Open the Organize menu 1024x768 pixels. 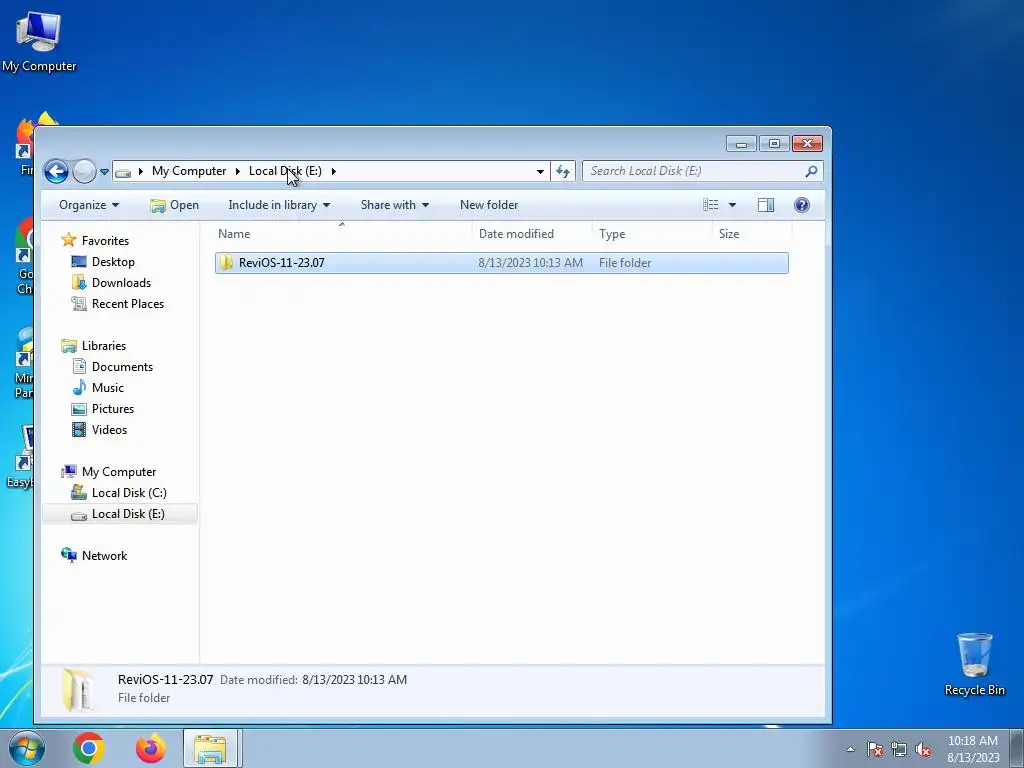click(89, 205)
